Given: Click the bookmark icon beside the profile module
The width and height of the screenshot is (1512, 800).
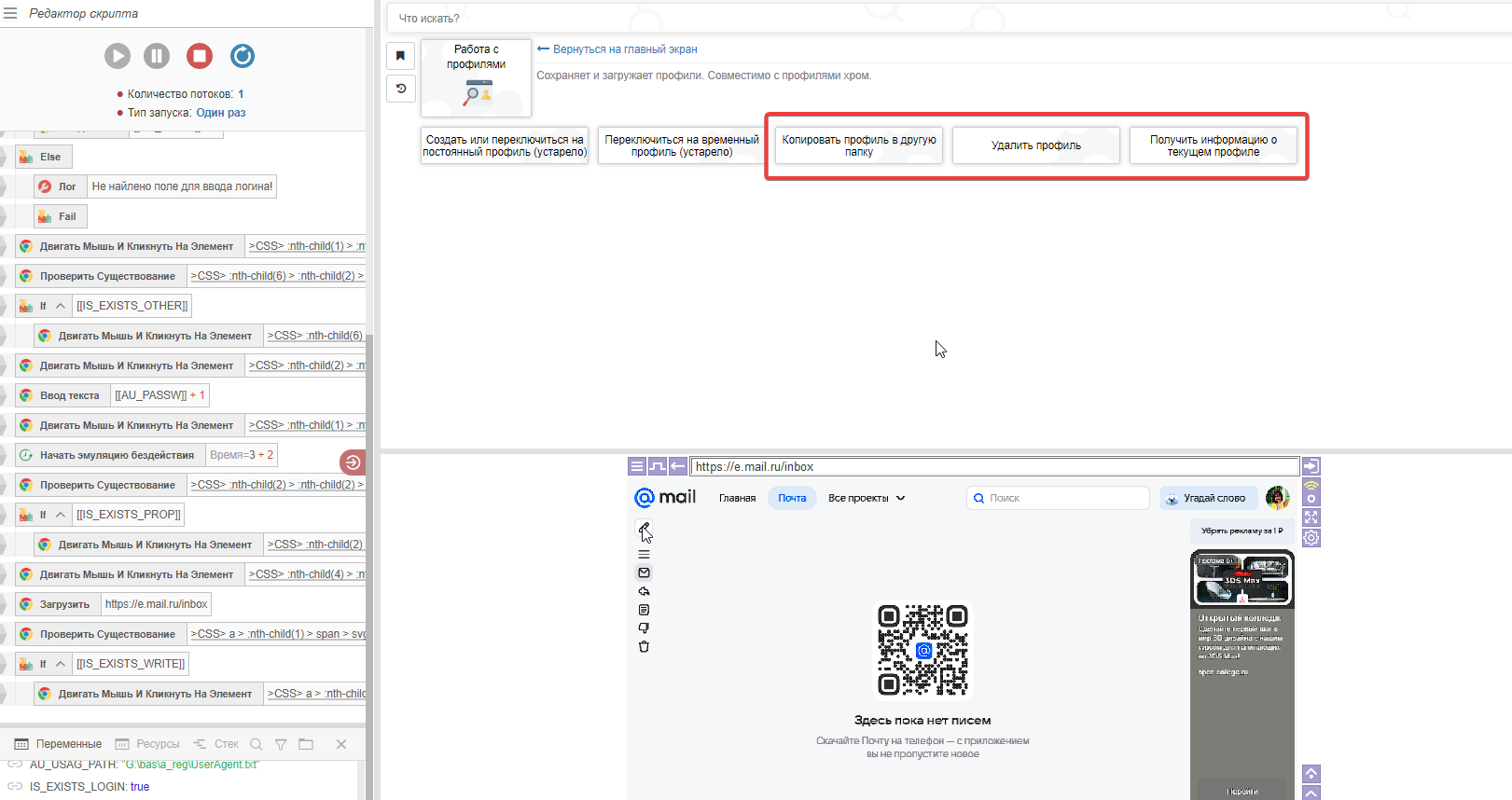Looking at the screenshot, I should [400, 56].
